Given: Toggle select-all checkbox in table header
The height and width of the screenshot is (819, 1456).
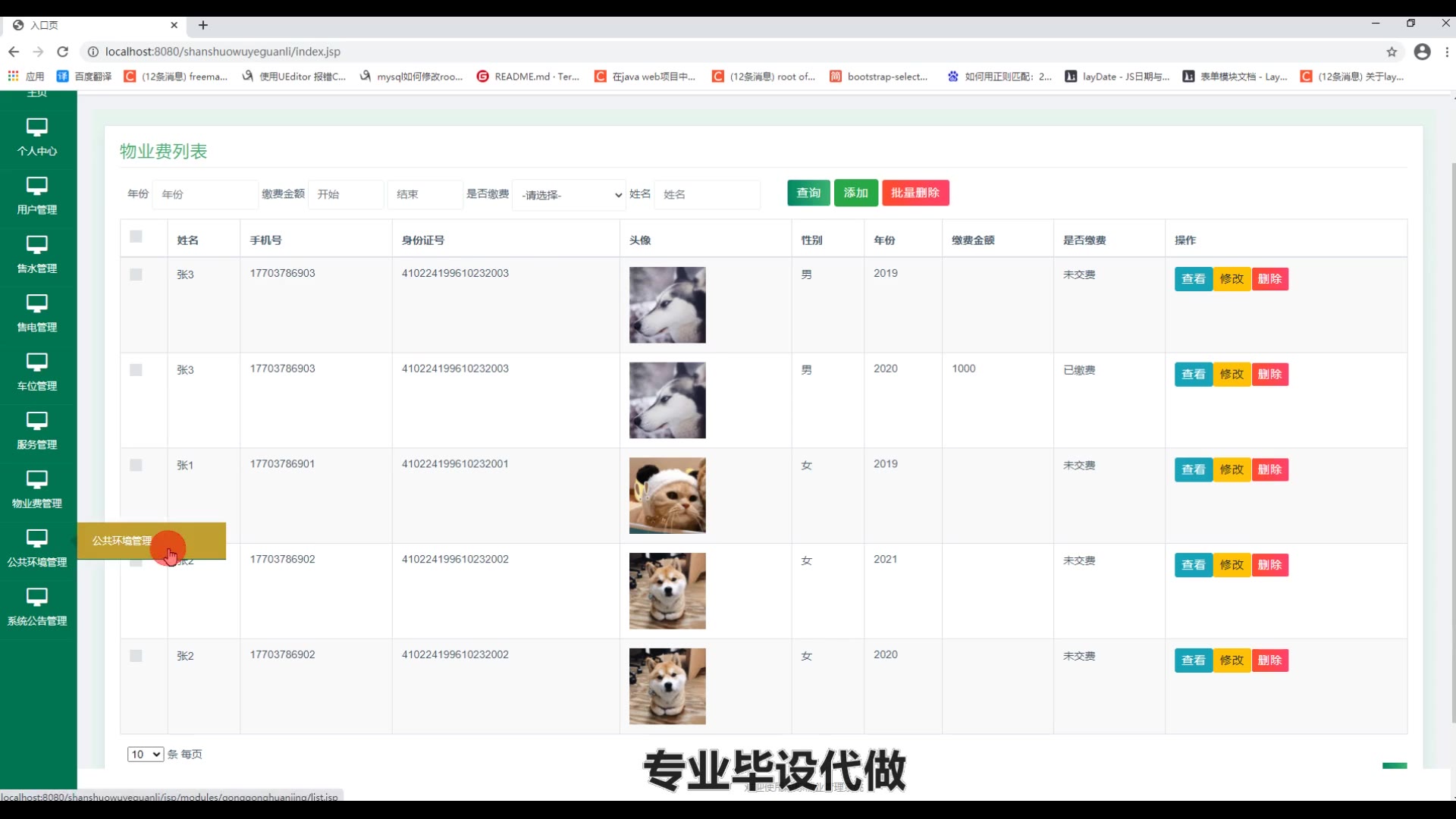Looking at the screenshot, I should pos(136,237).
